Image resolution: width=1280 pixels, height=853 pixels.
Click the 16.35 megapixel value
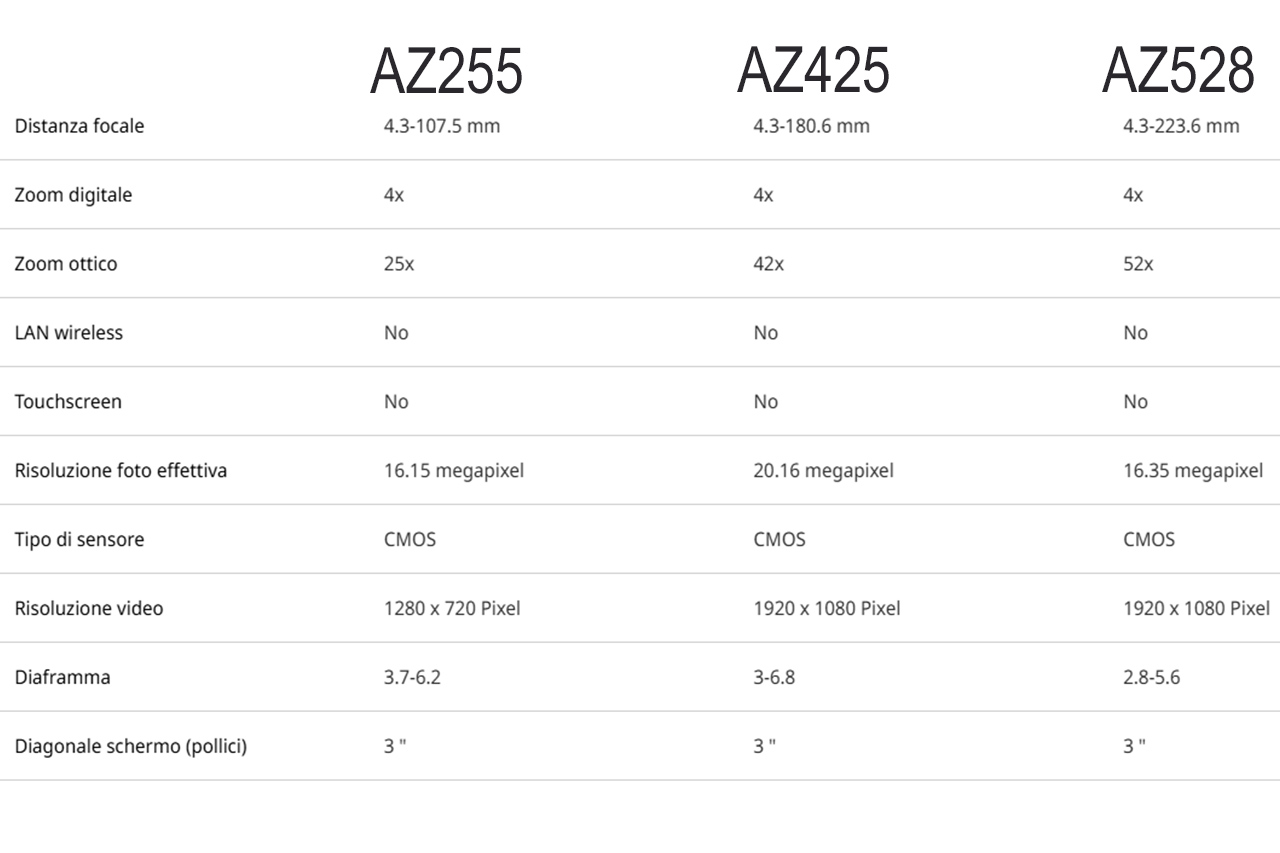pyautogui.click(x=1193, y=470)
